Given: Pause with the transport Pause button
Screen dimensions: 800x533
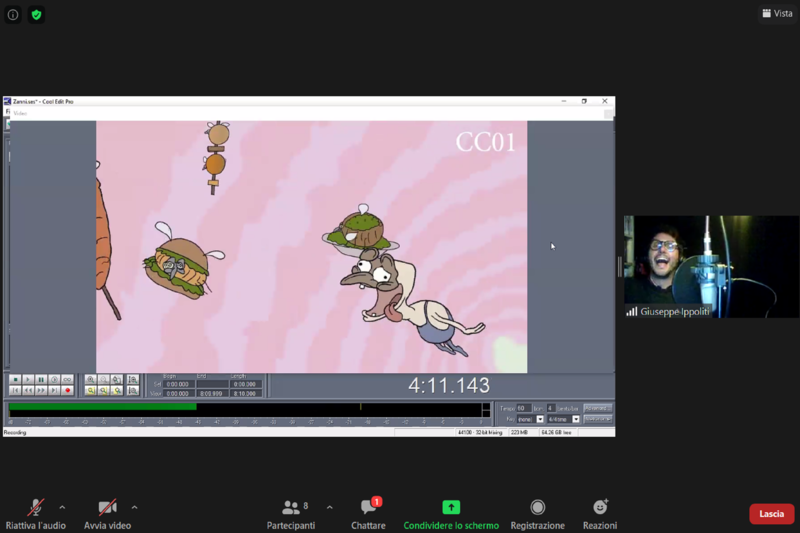Looking at the screenshot, I should click(41, 379).
